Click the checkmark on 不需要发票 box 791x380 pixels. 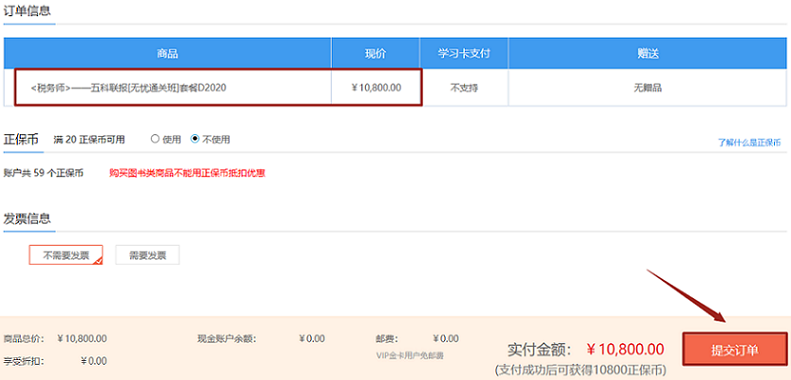[98, 261]
